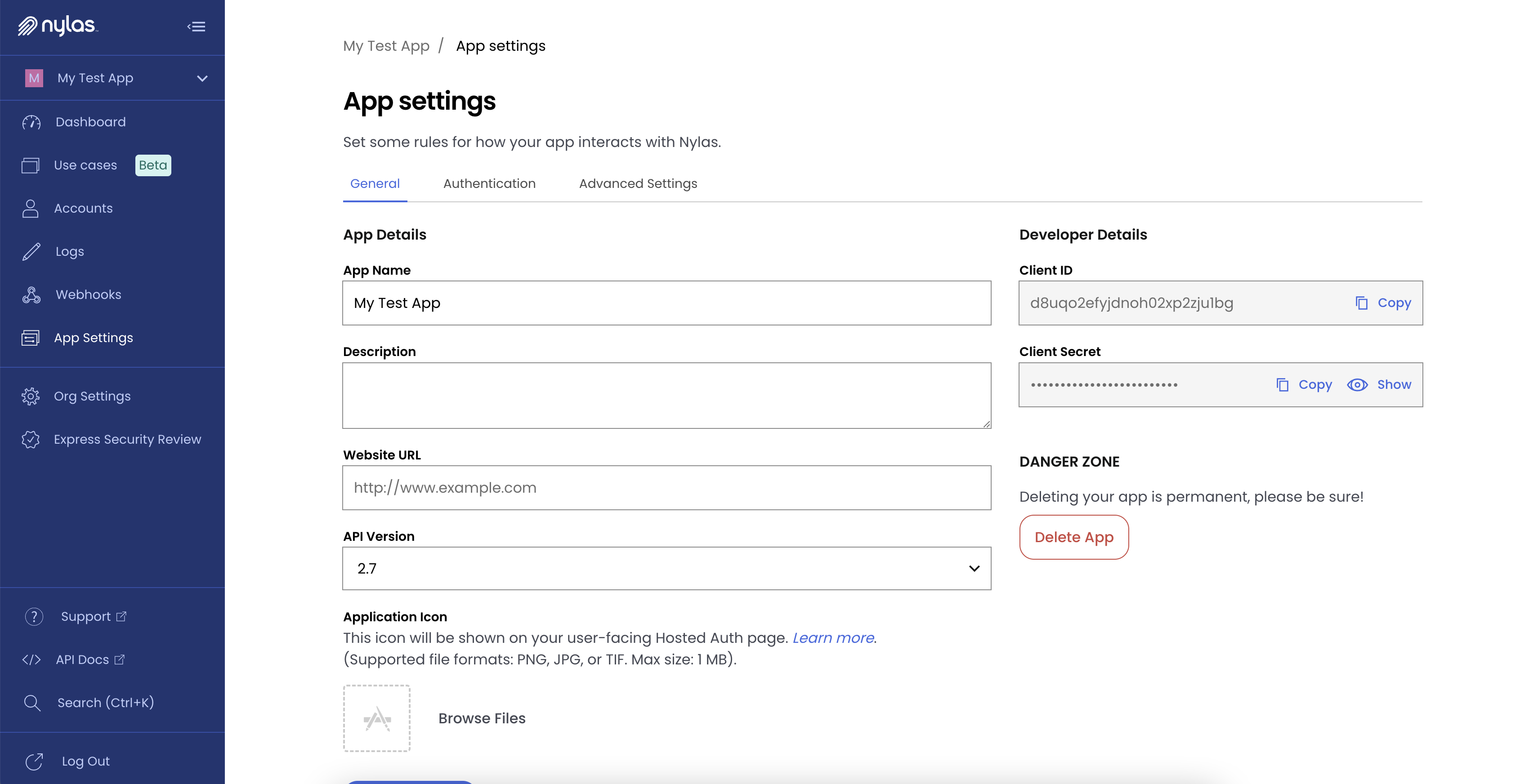Open the hamburger navigation menu
The width and height of the screenshot is (1538, 784).
(197, 27)
